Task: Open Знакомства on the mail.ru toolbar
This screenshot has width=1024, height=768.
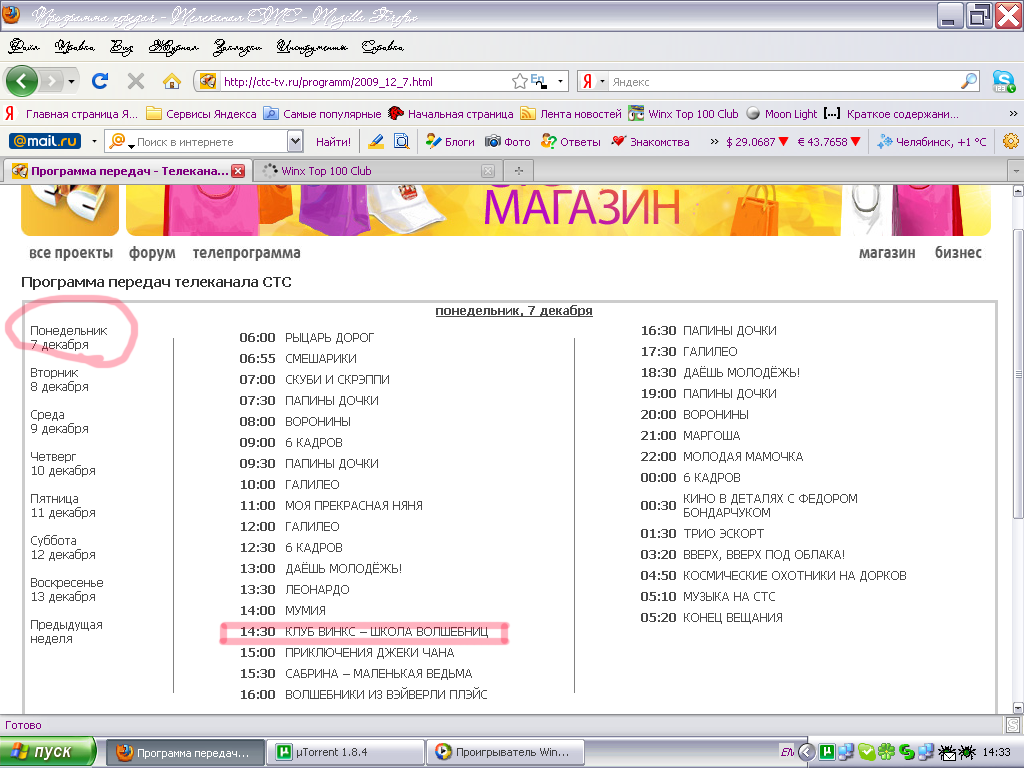Action: tap(650, 142)
